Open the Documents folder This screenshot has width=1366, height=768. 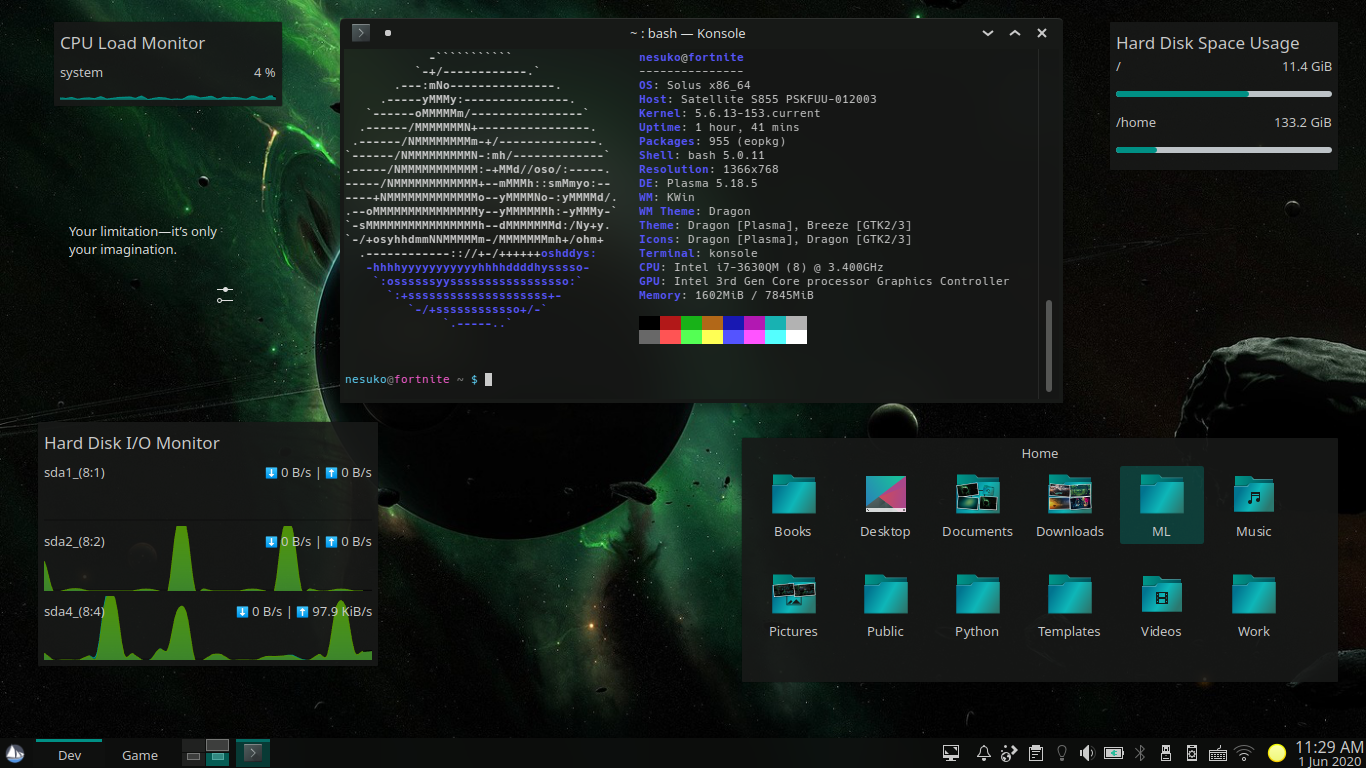tap(977, 506)
